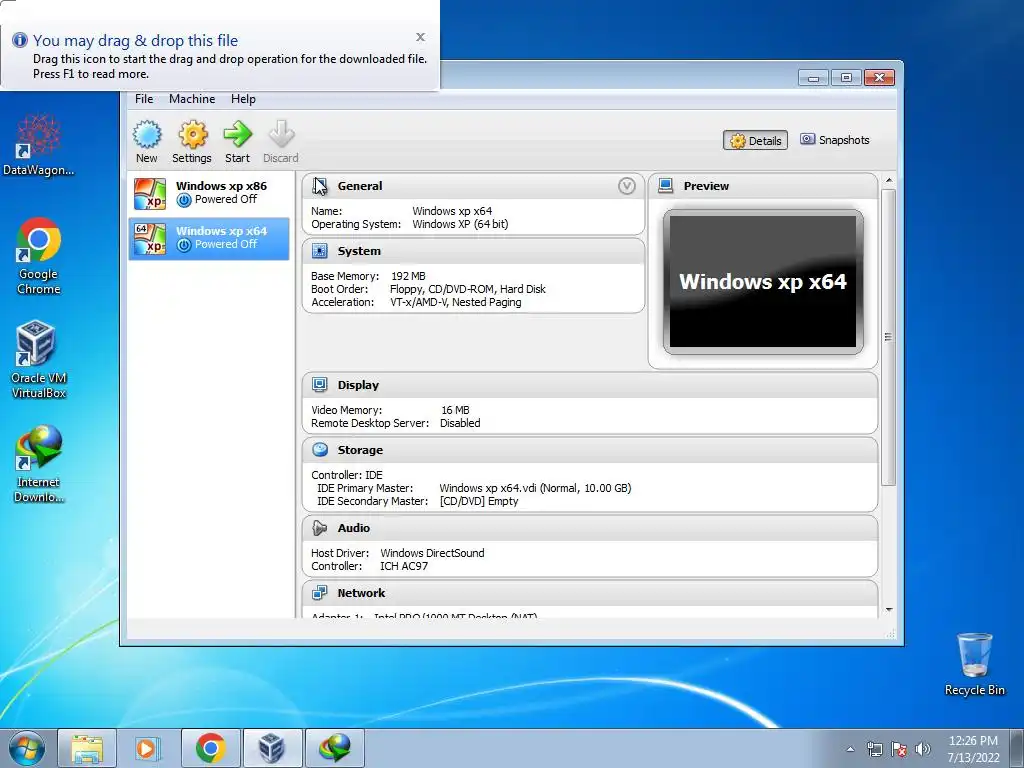Click the Preview section monitor icon
Screen dimensions: 1024x768
point(665,185)
